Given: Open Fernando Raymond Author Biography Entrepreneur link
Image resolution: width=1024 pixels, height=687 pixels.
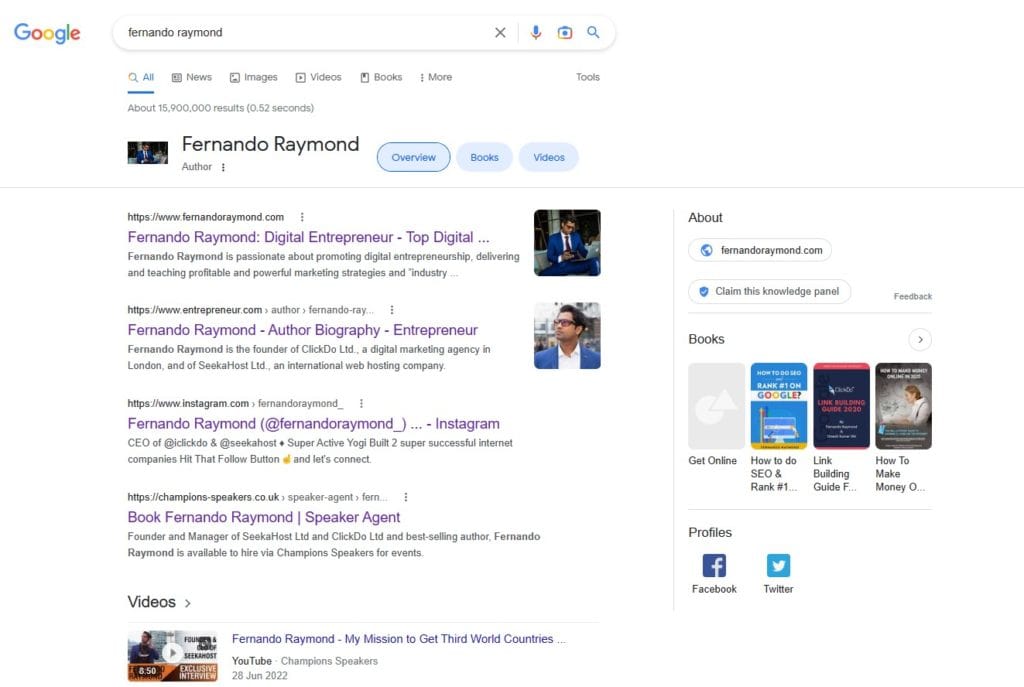Looking at the screenshot, I should pyautogui.click(x=302, y=330).
